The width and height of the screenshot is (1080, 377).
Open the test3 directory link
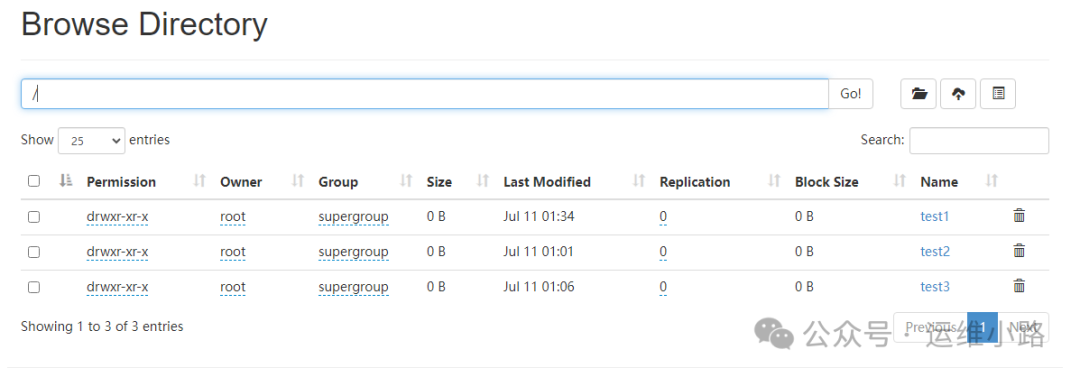[x=935, y=287]
